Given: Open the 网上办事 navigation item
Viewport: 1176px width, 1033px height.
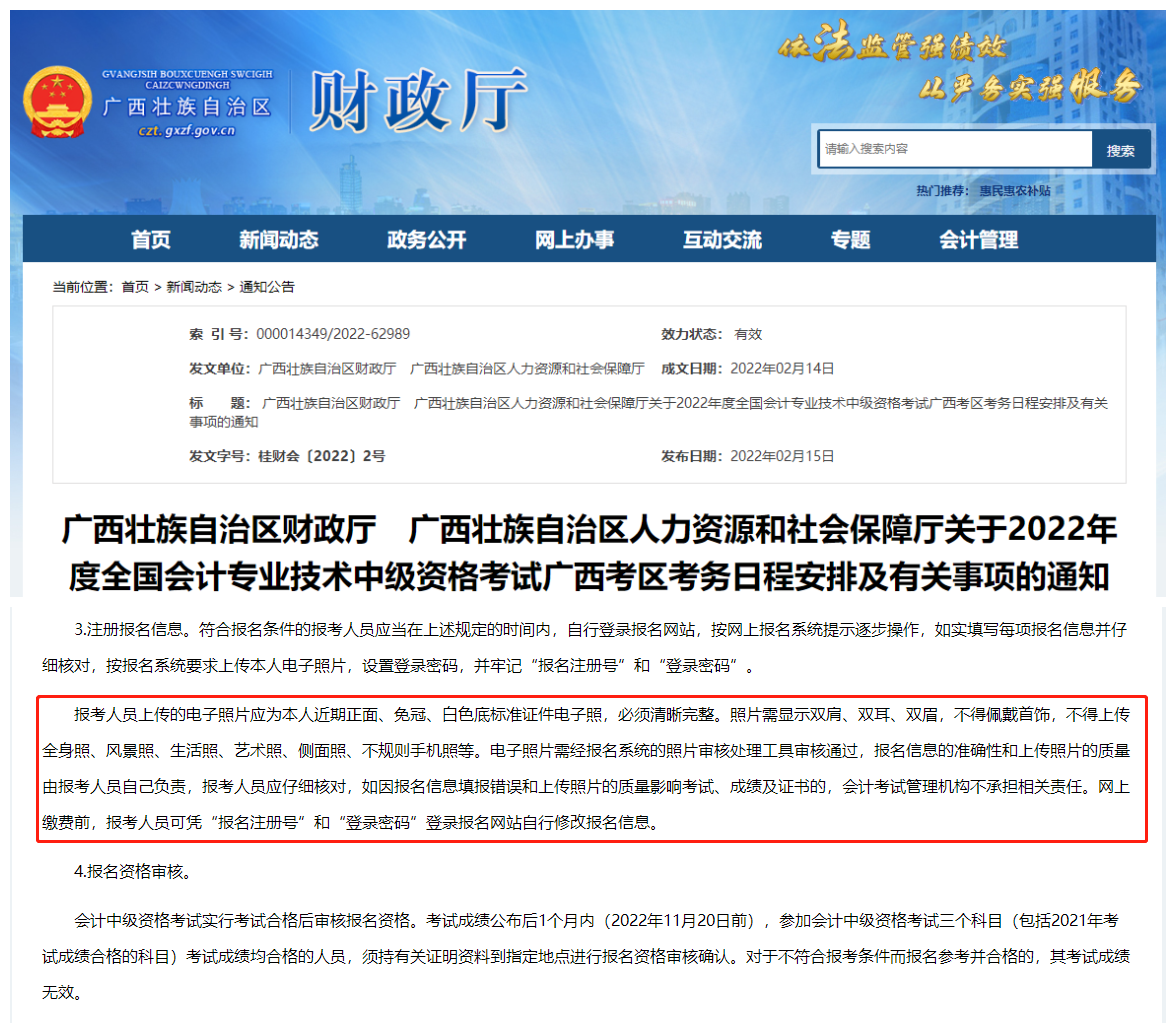Looking at the screenshot, I should click(574, 240).
